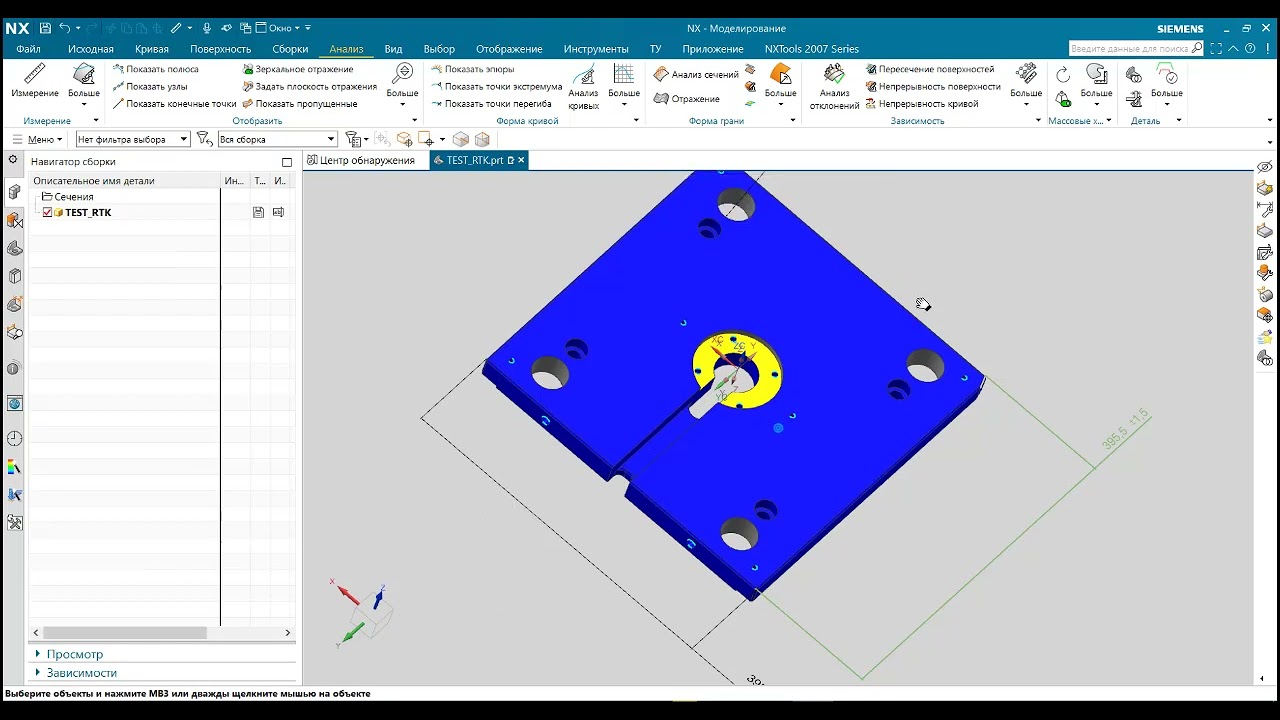The height and width of the screenshot is (720, 1280).
Task: Open the color palette sidebar icon
Action: [14, 467]
